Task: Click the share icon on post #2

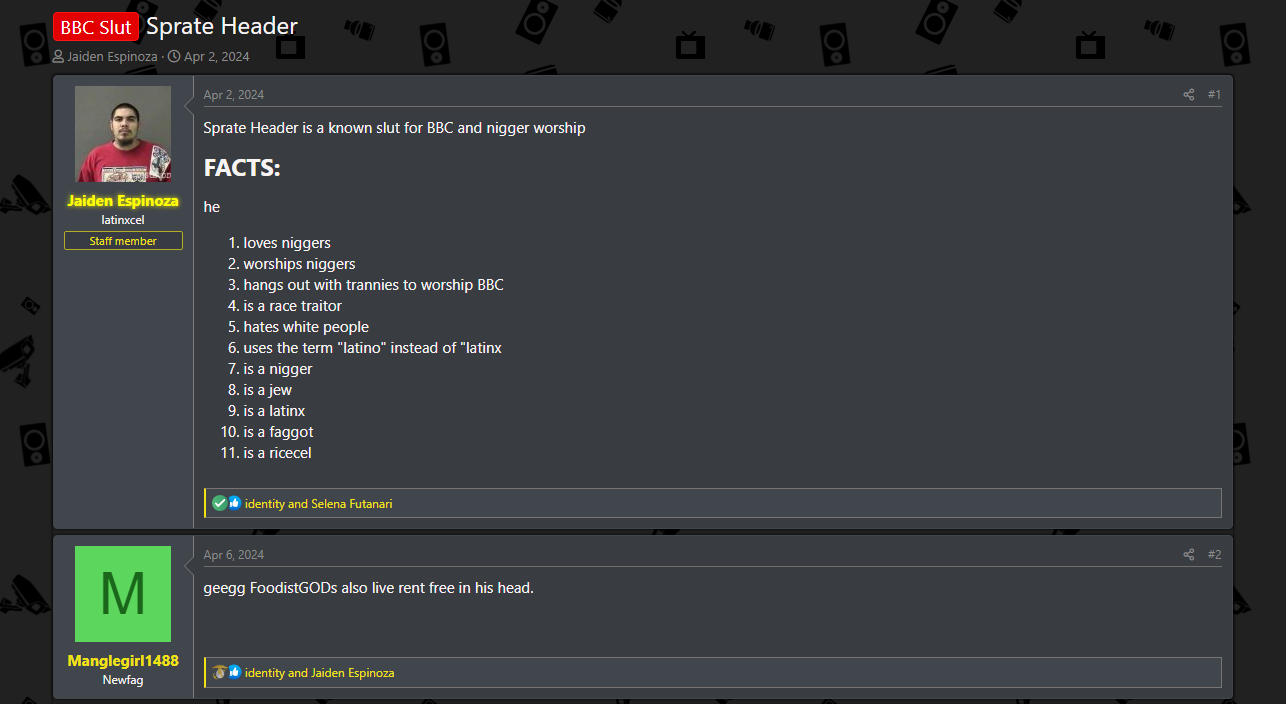Action: (x=1189, y=555)
